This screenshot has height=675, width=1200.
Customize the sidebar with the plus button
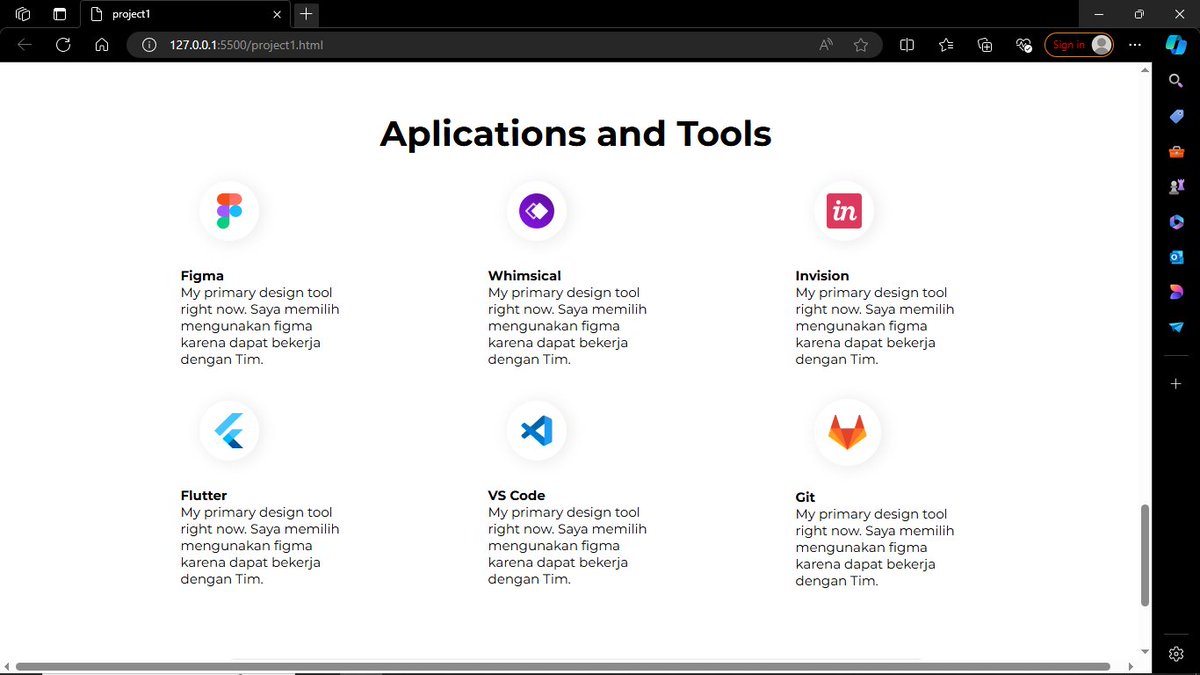pyautogui.click(x=1175, y=382)
